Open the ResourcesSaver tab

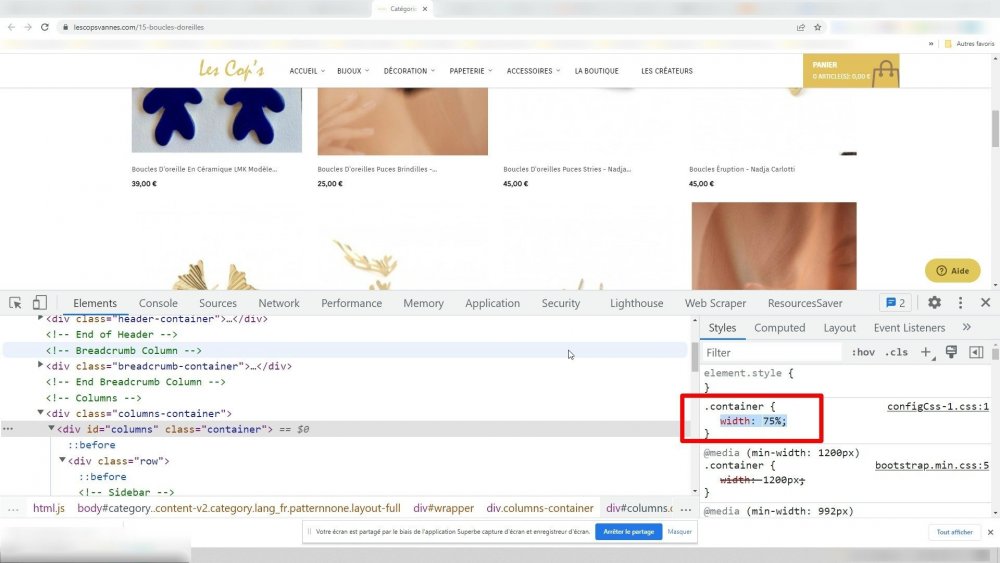805,303
